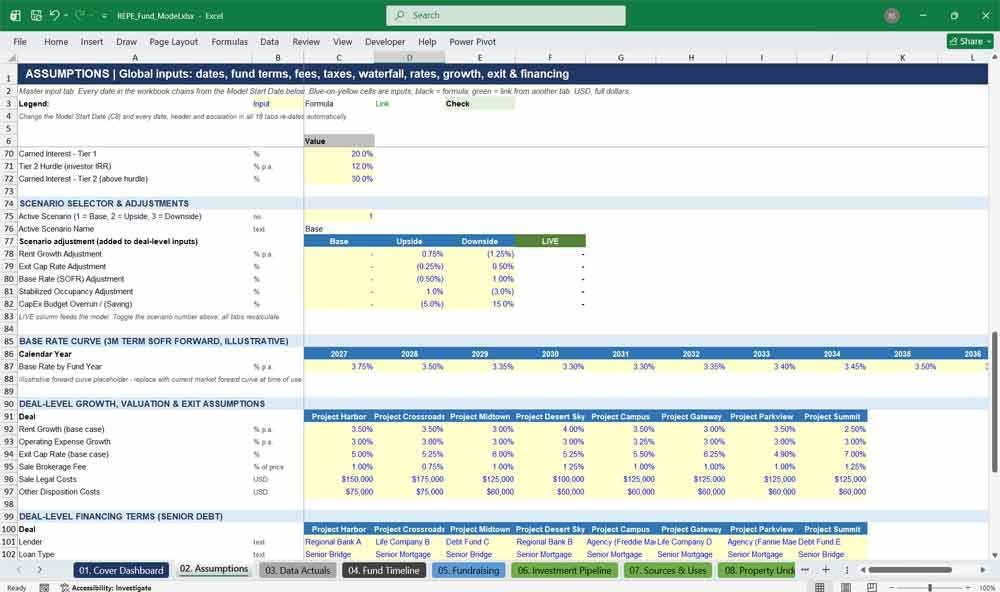The width and height of the screenshot is (1000, 592).
Task: Select Carried Interest Tier 1 value 20.0%
Action: (x=339, y=154)
